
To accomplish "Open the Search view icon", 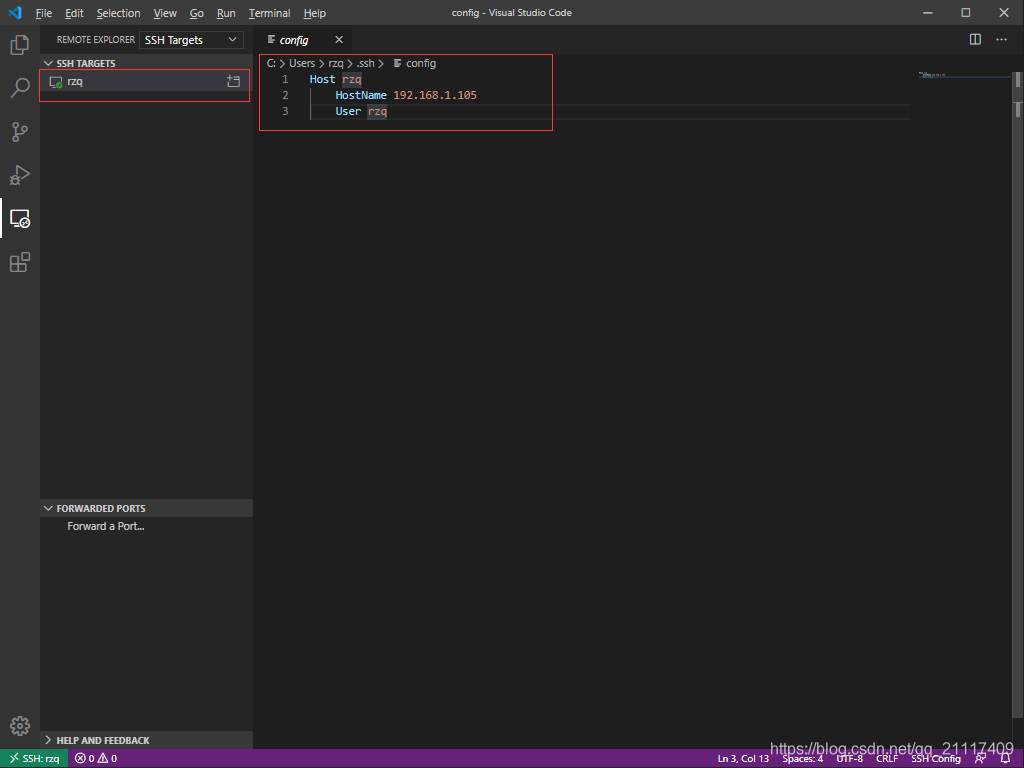I will [x=20, y=88].
